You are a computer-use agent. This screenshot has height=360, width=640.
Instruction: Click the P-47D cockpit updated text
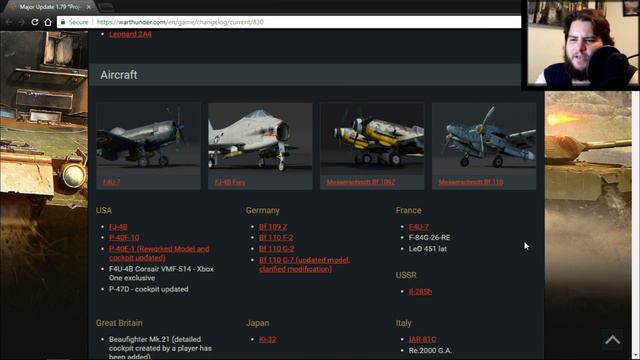[x=149, y=289]
